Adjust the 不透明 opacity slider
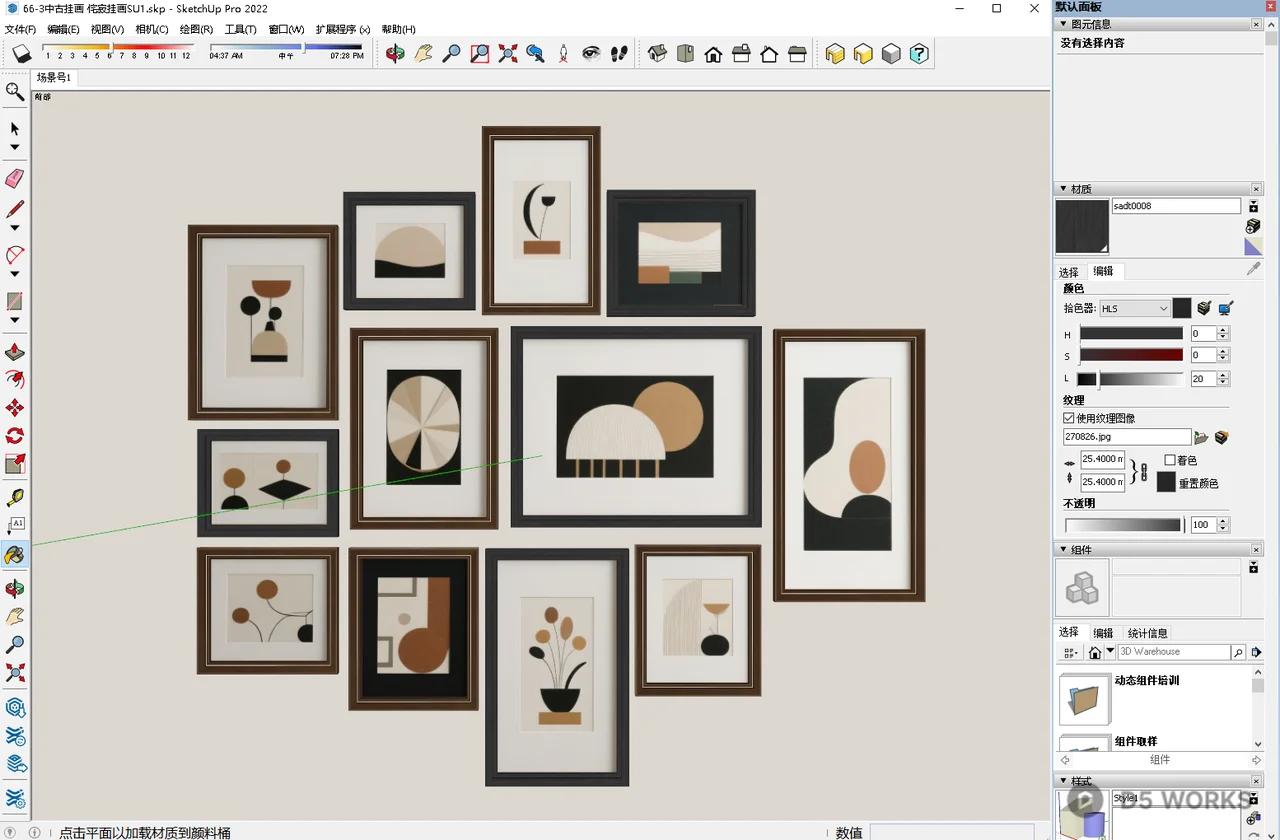1280x840 pixels. (1123, 525)
